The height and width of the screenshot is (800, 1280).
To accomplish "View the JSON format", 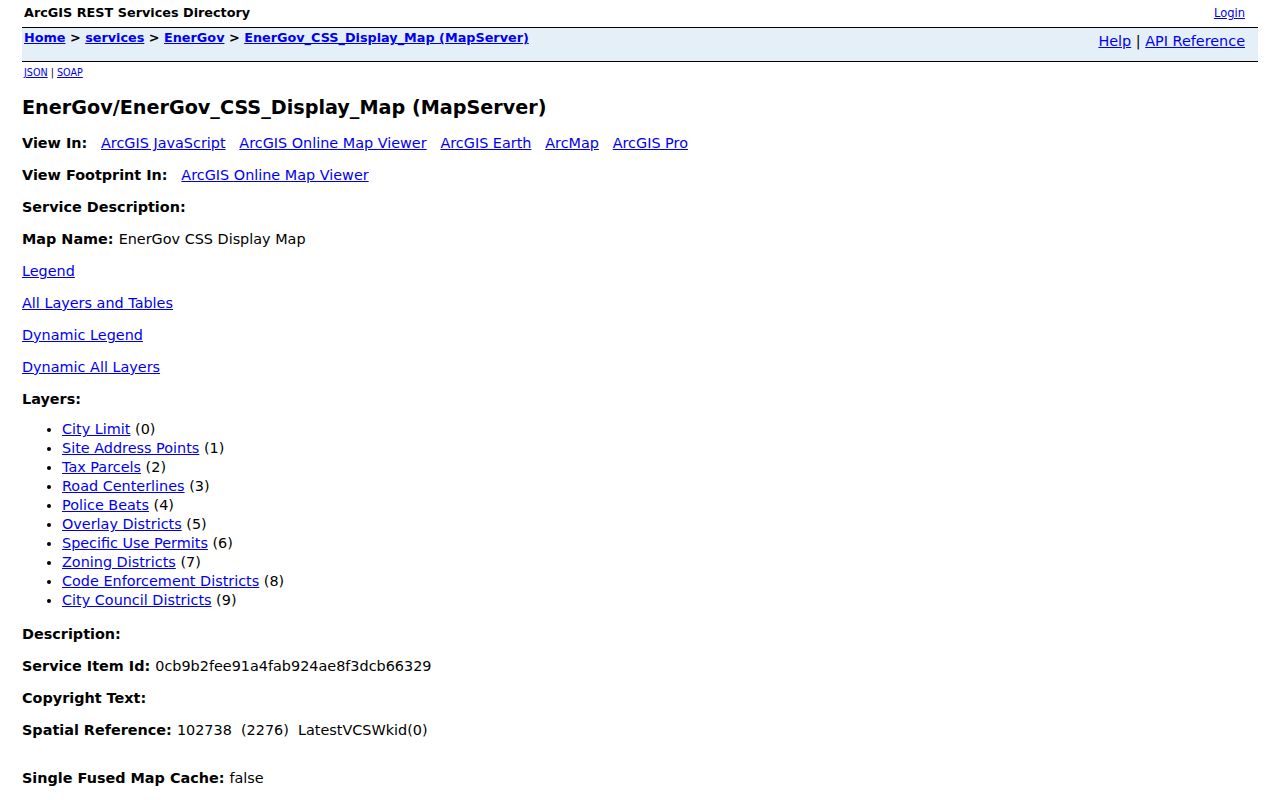I will coord(36,72).
